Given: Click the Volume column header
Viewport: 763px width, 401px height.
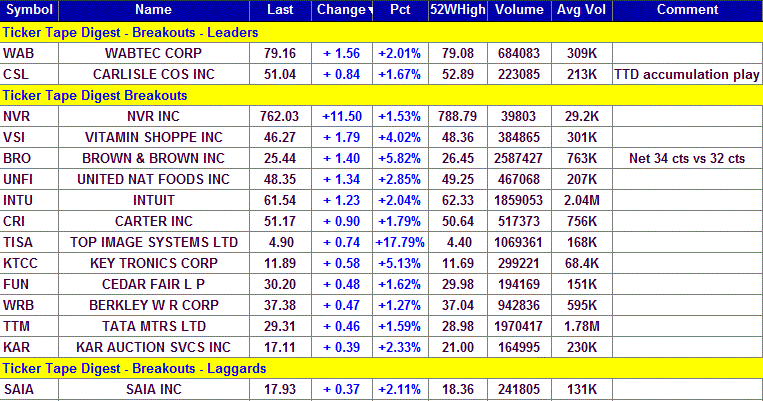Looking at the screenshot, I should [x=519, y=10].
